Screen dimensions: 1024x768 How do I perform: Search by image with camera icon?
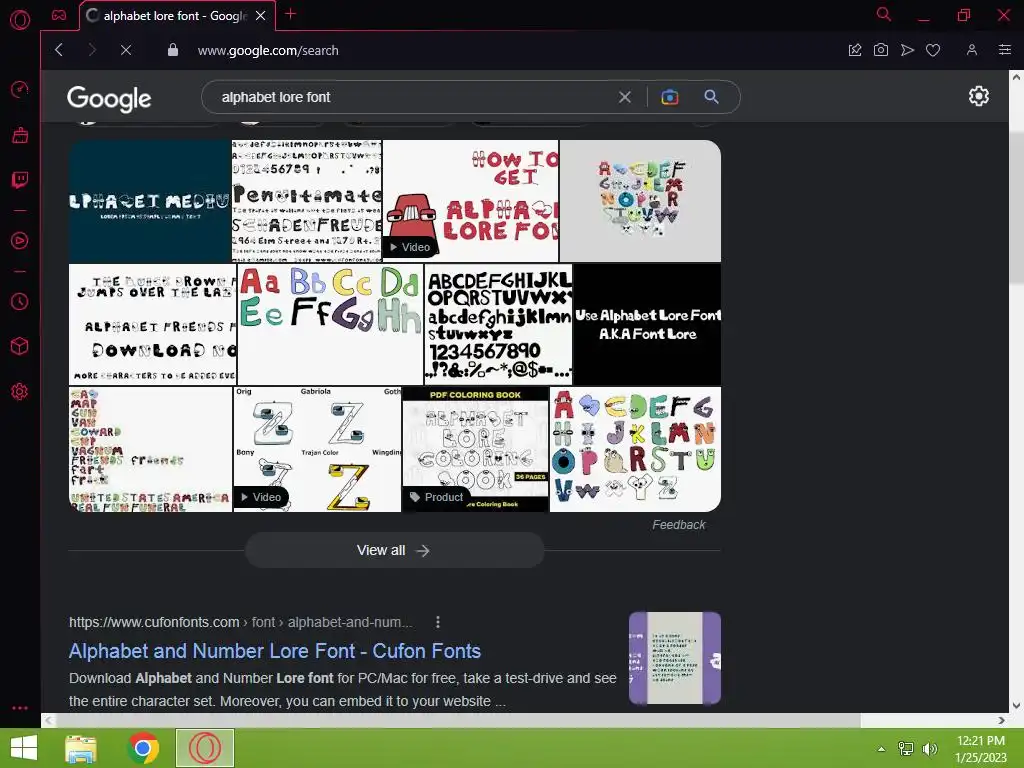tap(669, 97)
